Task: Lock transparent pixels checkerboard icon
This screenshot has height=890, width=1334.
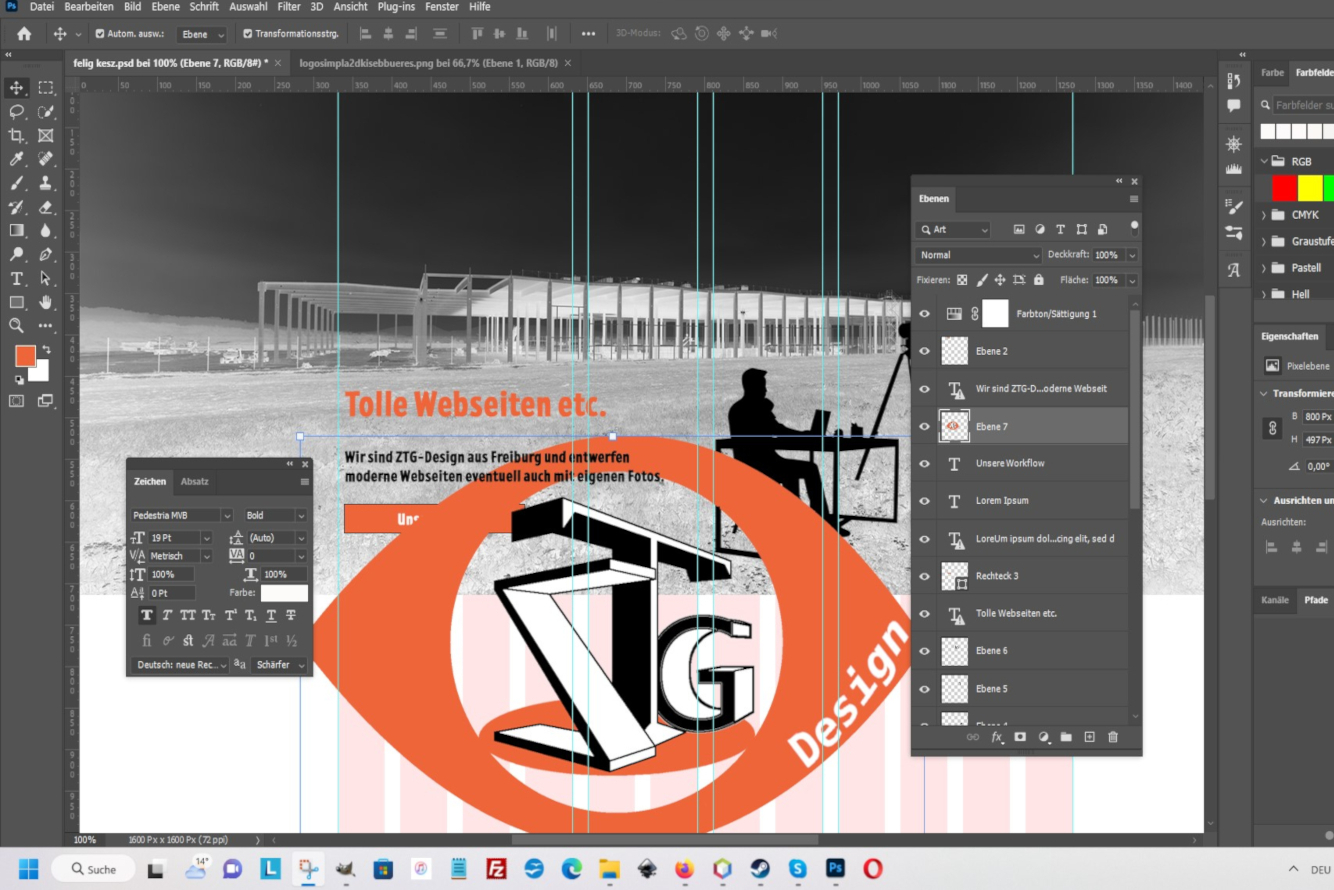Action: (962, 280)
